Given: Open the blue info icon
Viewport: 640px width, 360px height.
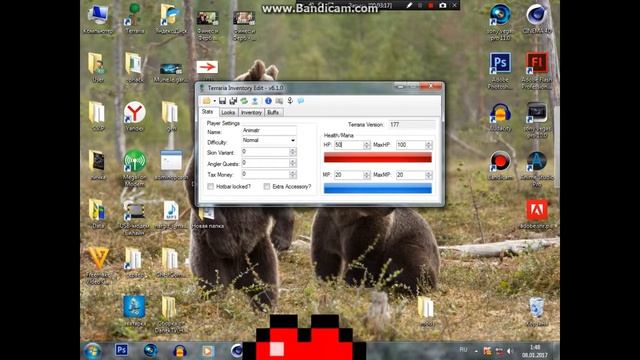Looking at the screenshot, I should pyautogui.click(x=268, y=101).
